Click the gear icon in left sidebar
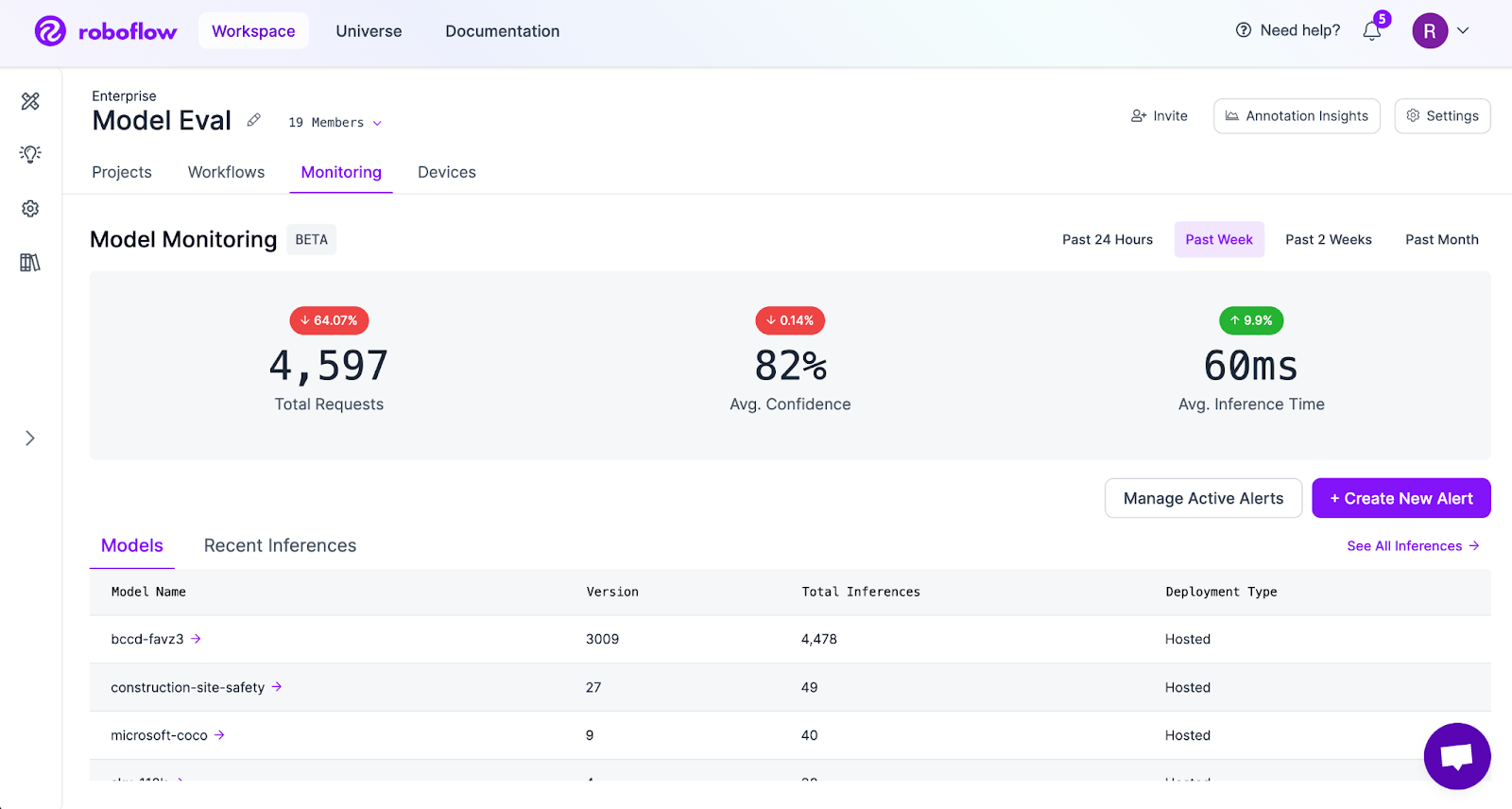Screen dimensions: 1512x809 (30, 209)
